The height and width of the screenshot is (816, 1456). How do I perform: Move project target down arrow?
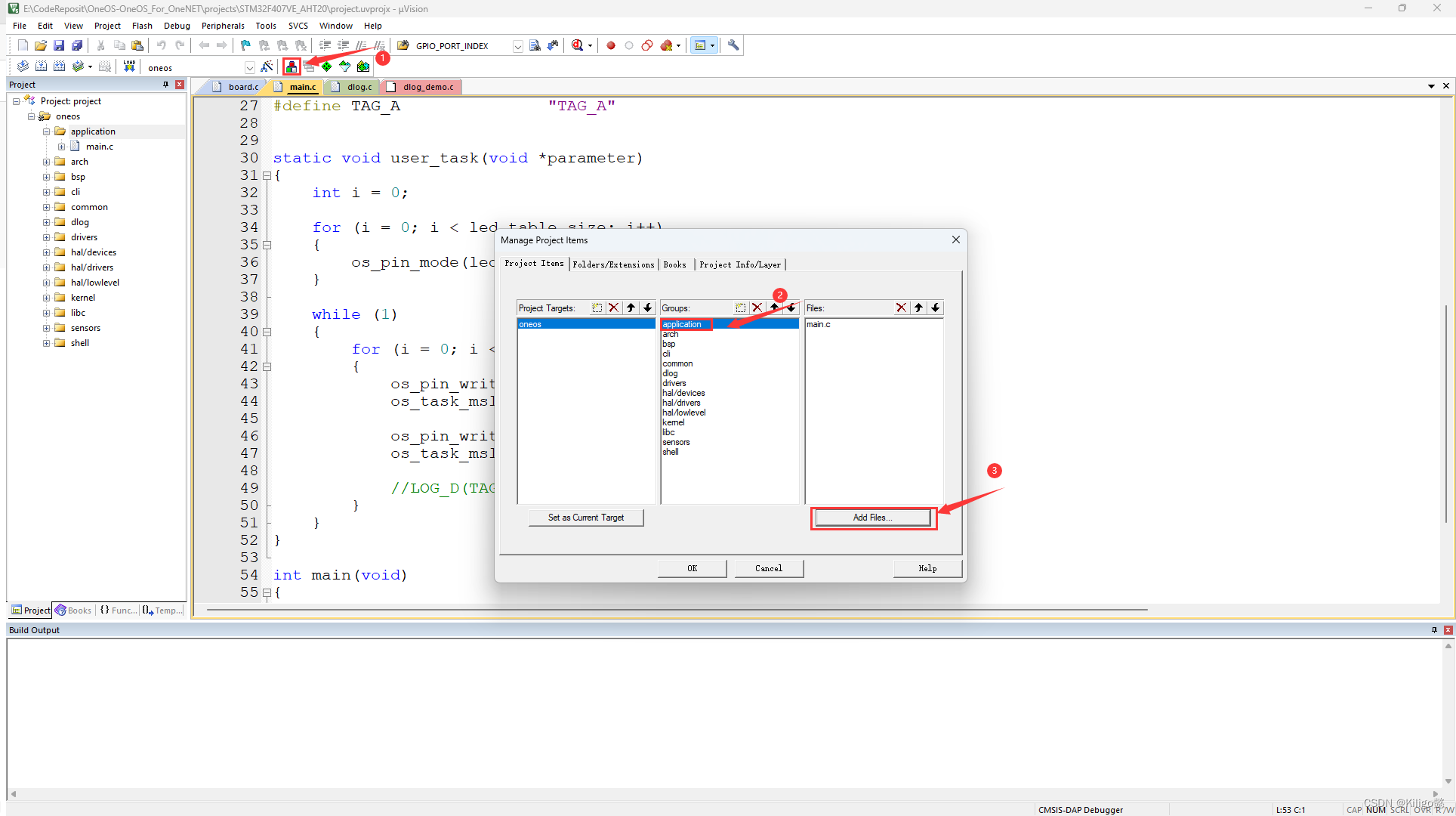pyautogui.click(x=647, y=308)
